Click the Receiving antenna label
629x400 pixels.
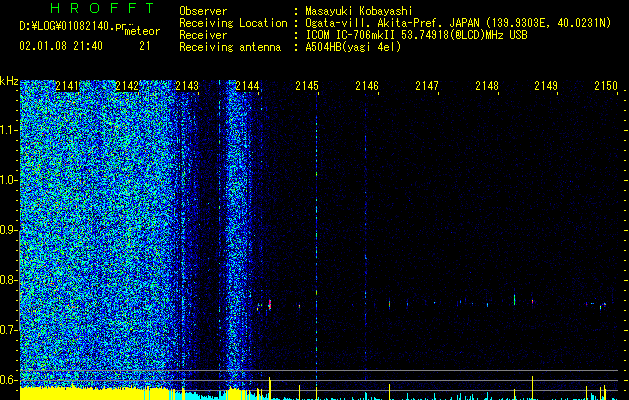(x=230, y=47)
